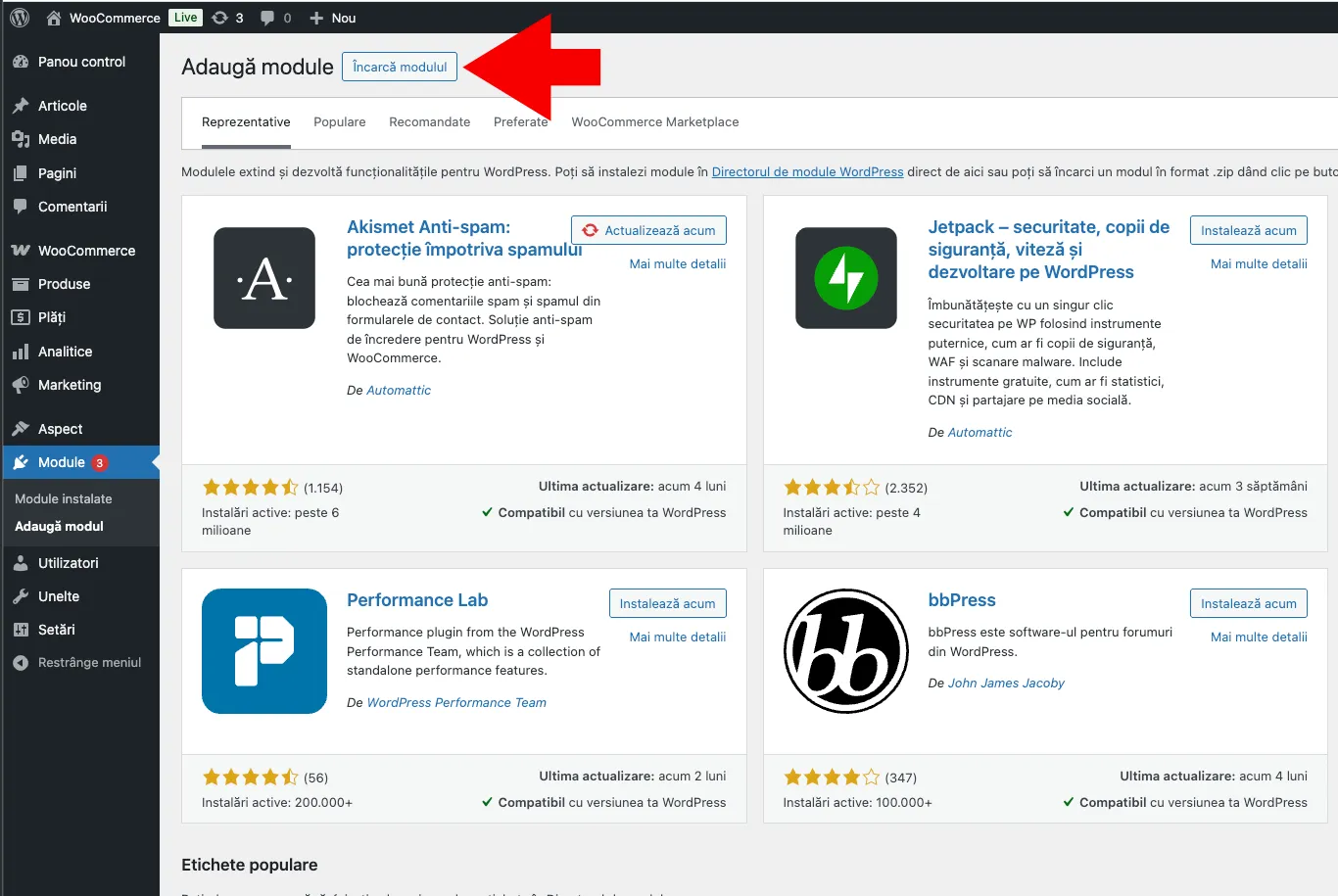Click the Etichete populare heading
Image resolution: width=1338 pixels, height=896 pixels.
click(250, 865)
